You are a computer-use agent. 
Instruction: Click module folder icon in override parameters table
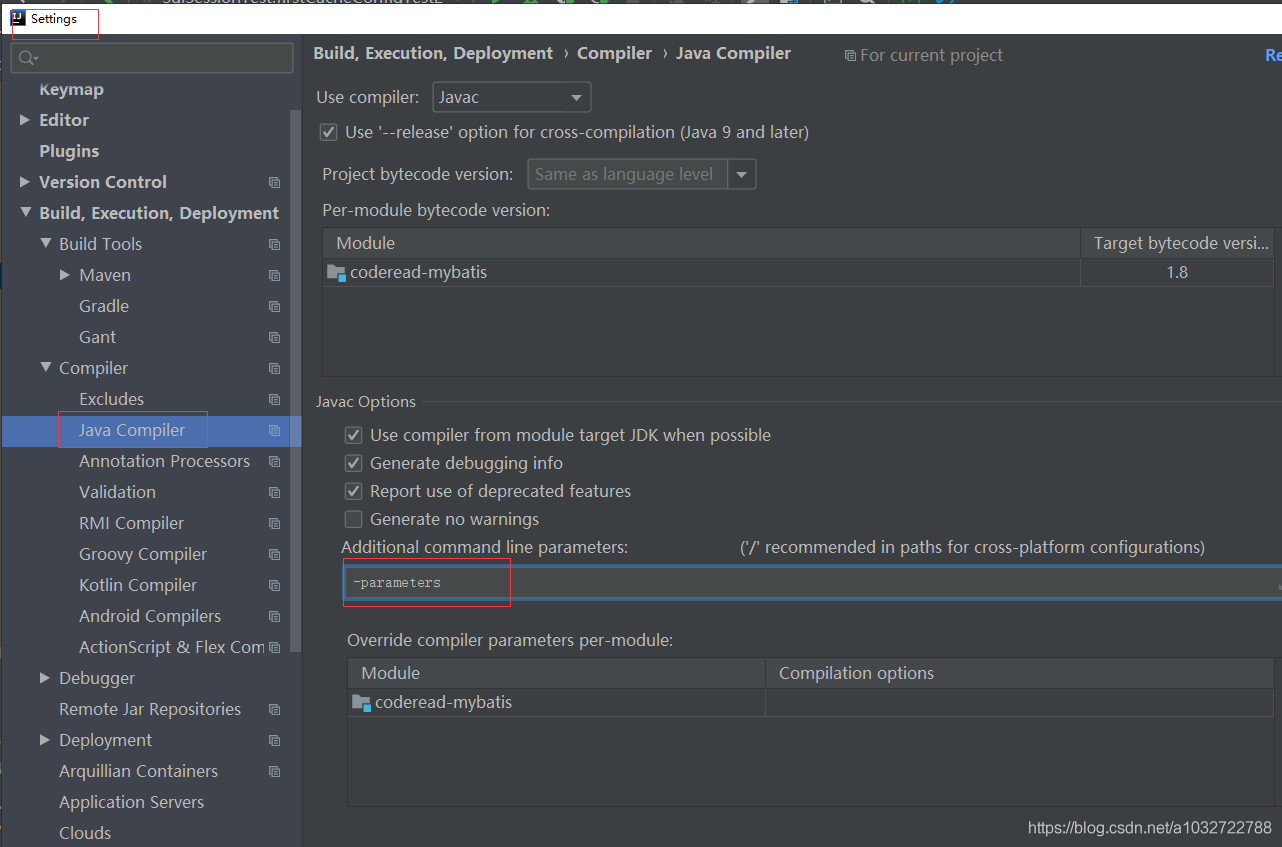click(361, 703)
